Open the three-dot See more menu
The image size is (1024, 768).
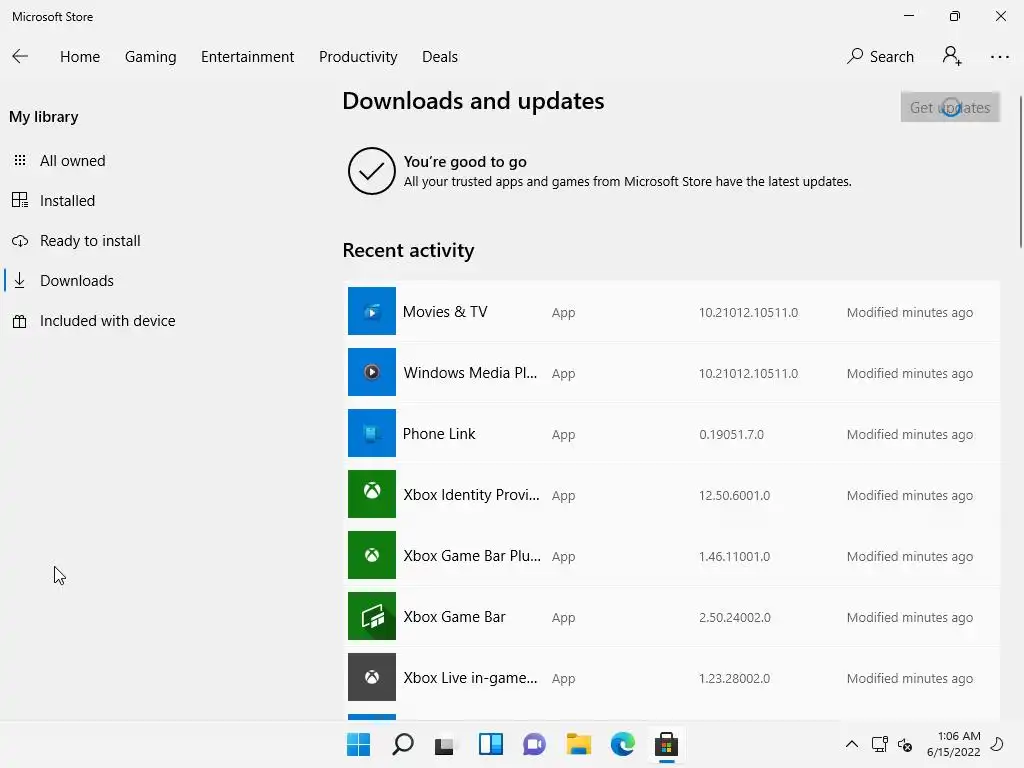[x=999, y=57]
